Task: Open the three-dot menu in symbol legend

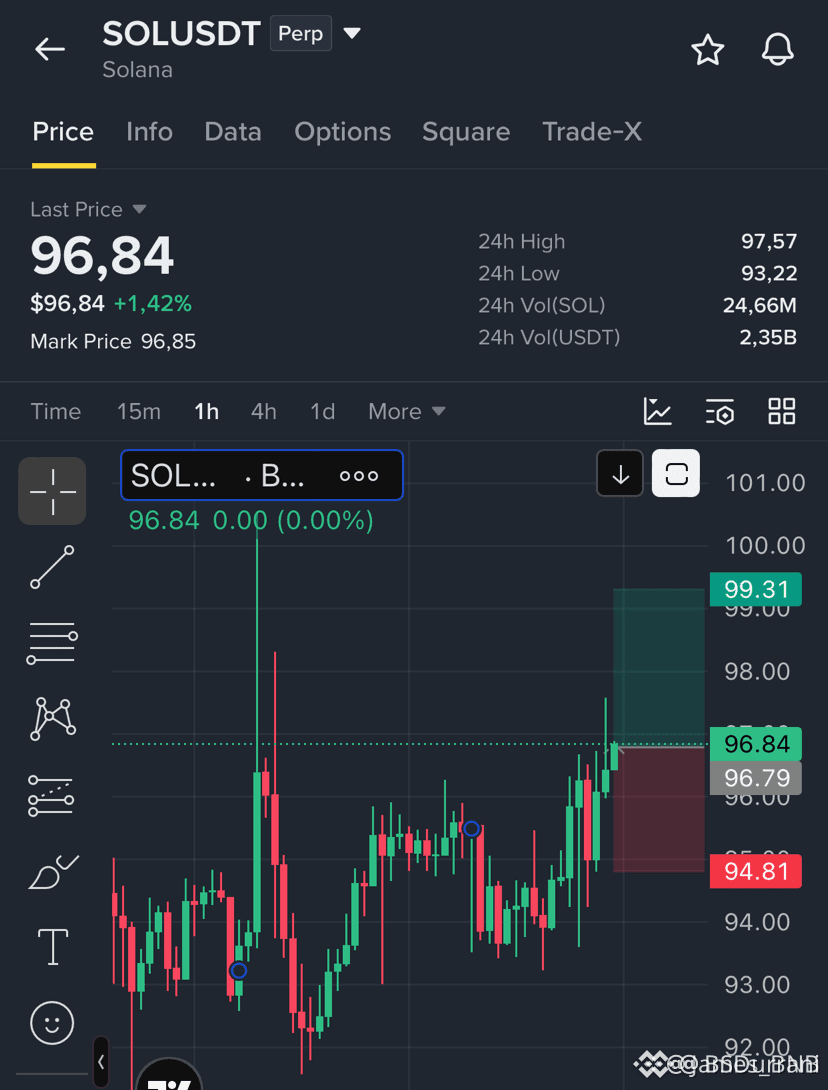Action: (x=359, y=476)
